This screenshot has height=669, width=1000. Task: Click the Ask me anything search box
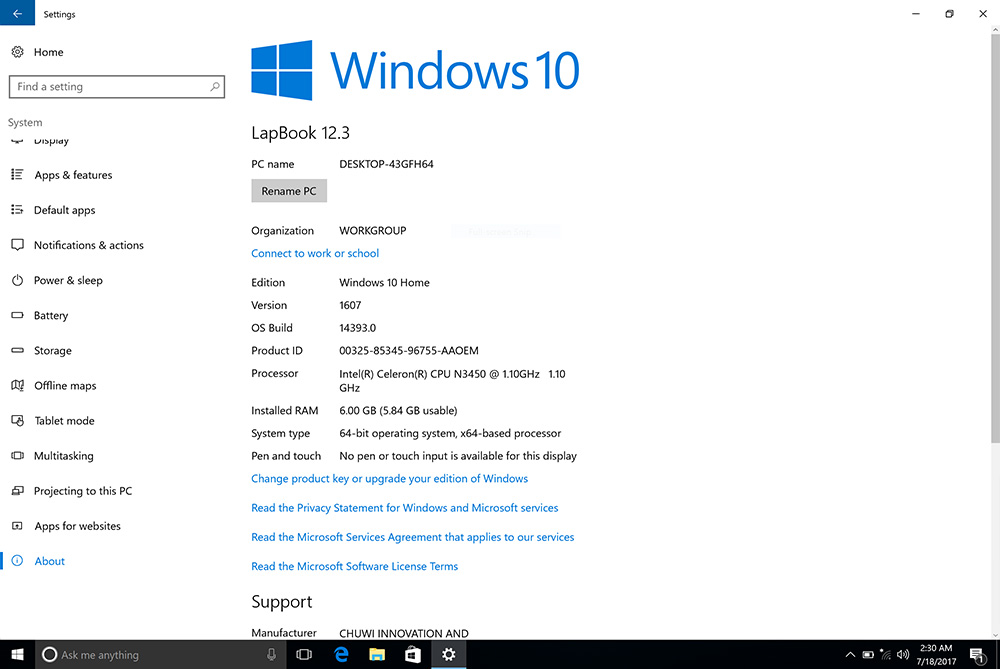(x=159, y=654)
